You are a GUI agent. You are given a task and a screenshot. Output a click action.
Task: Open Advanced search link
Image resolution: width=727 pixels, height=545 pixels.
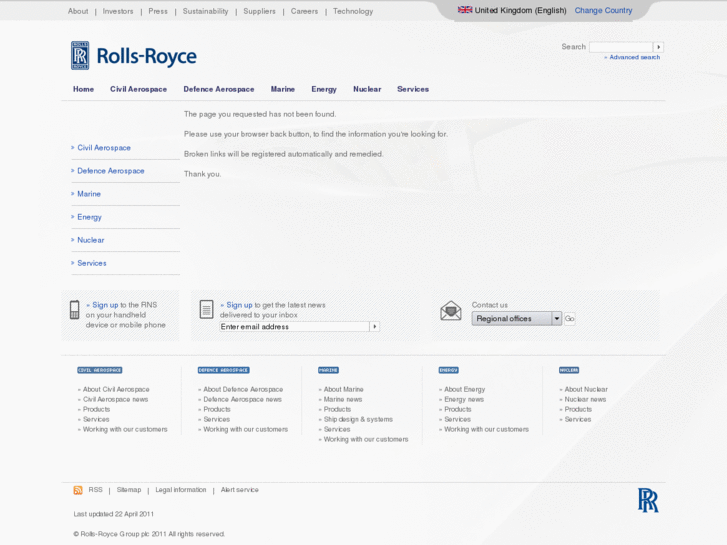tap(634, 57)
